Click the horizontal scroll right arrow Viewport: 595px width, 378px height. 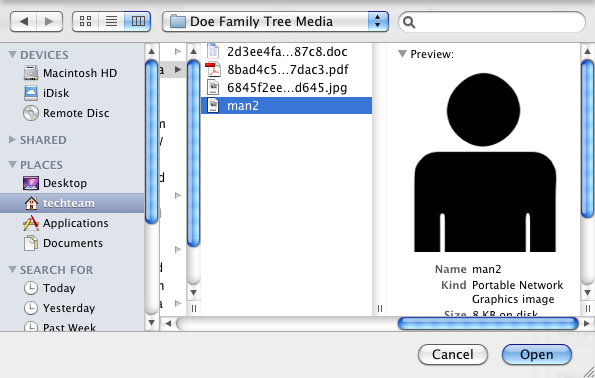pos(587,324)
